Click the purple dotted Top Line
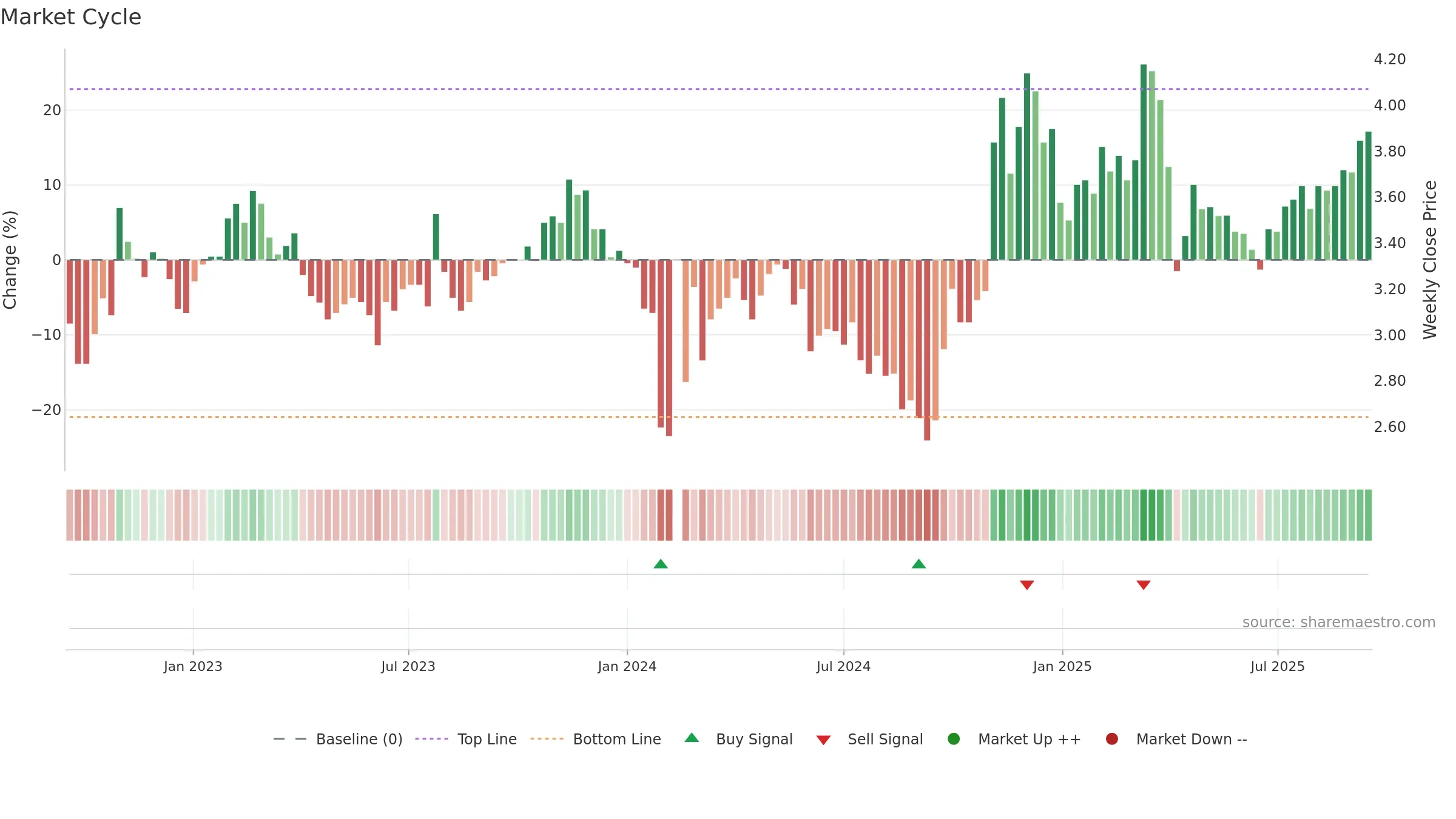The height and width of the screenshot is (819, 1456). point(719,89)
